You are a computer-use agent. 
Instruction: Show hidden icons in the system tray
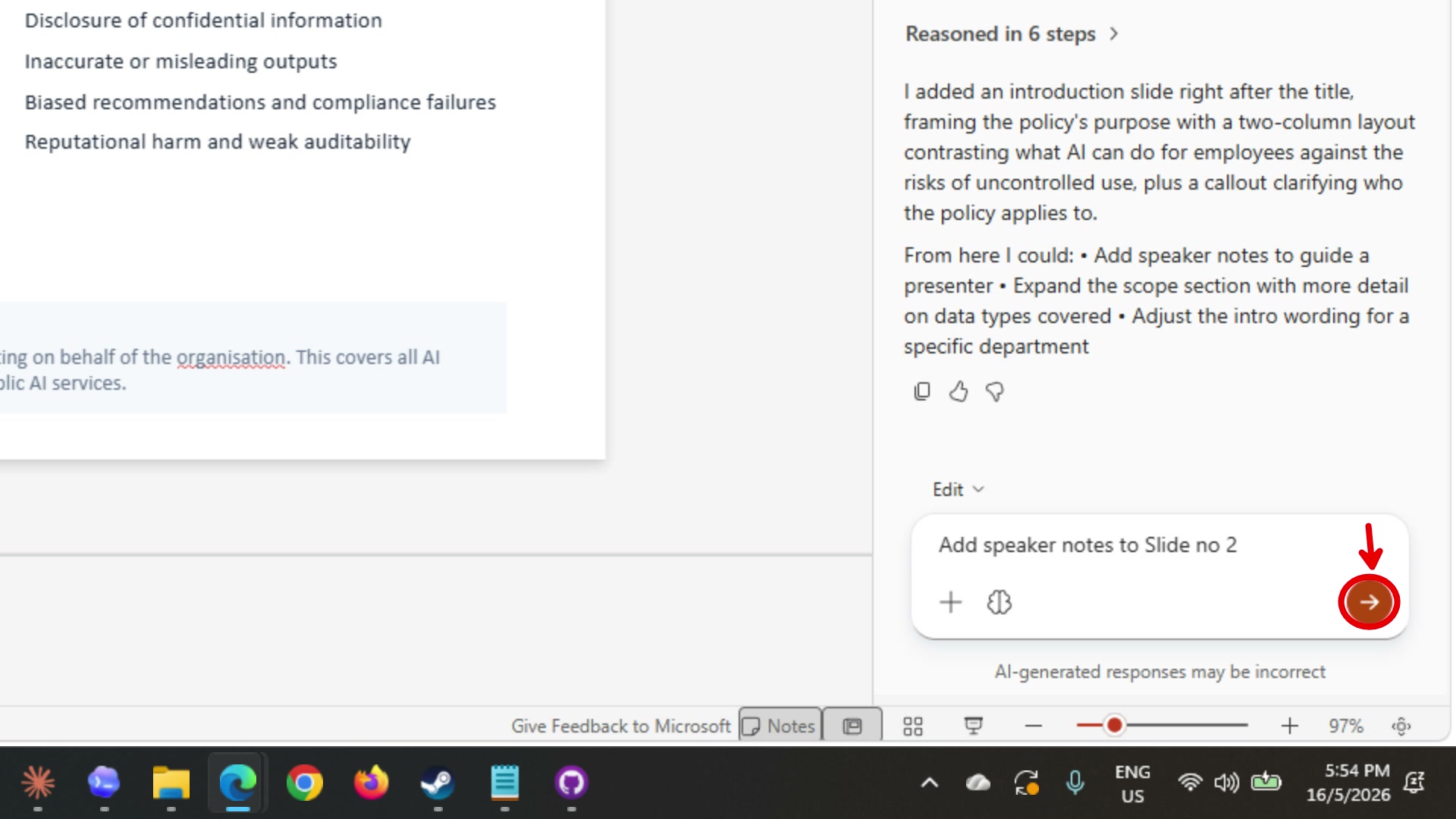click(x=930, y=783)
